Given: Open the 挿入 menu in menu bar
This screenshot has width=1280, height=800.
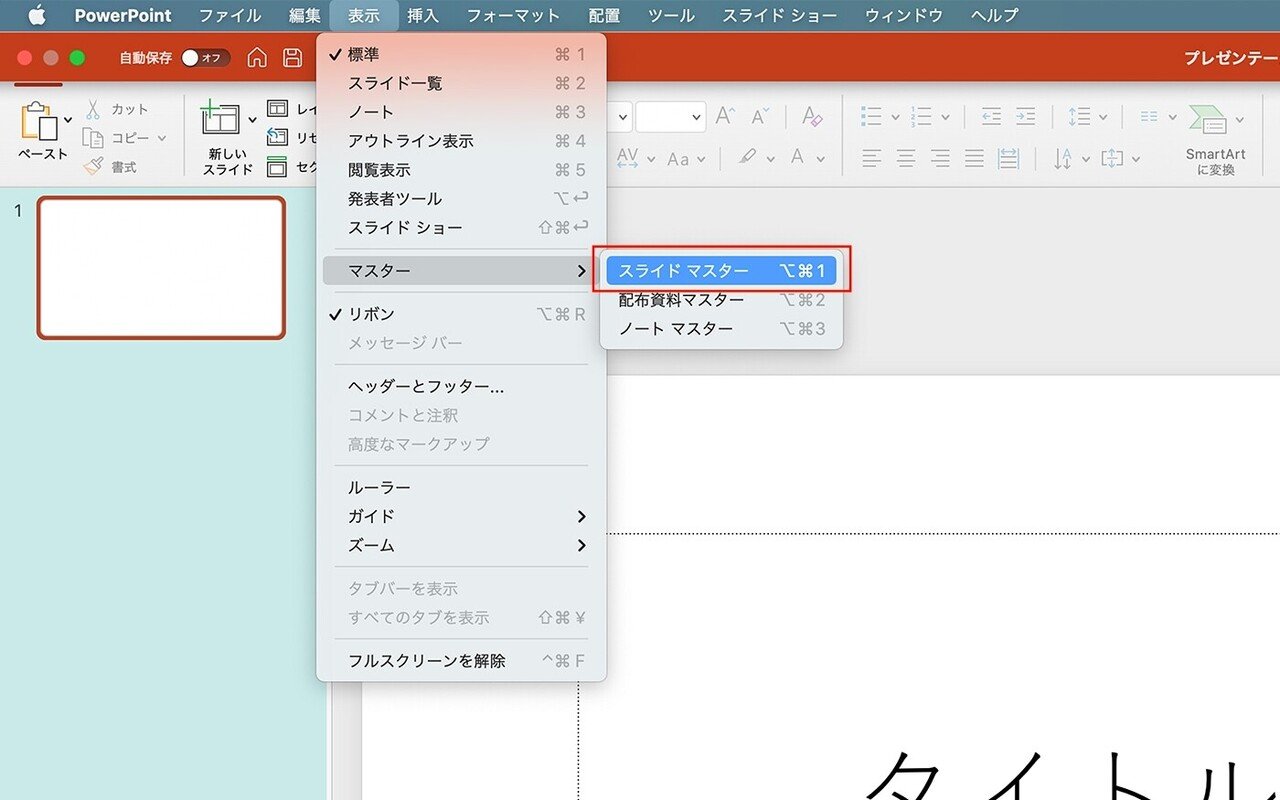Looking at the screenshot, I should pos(423,15).
